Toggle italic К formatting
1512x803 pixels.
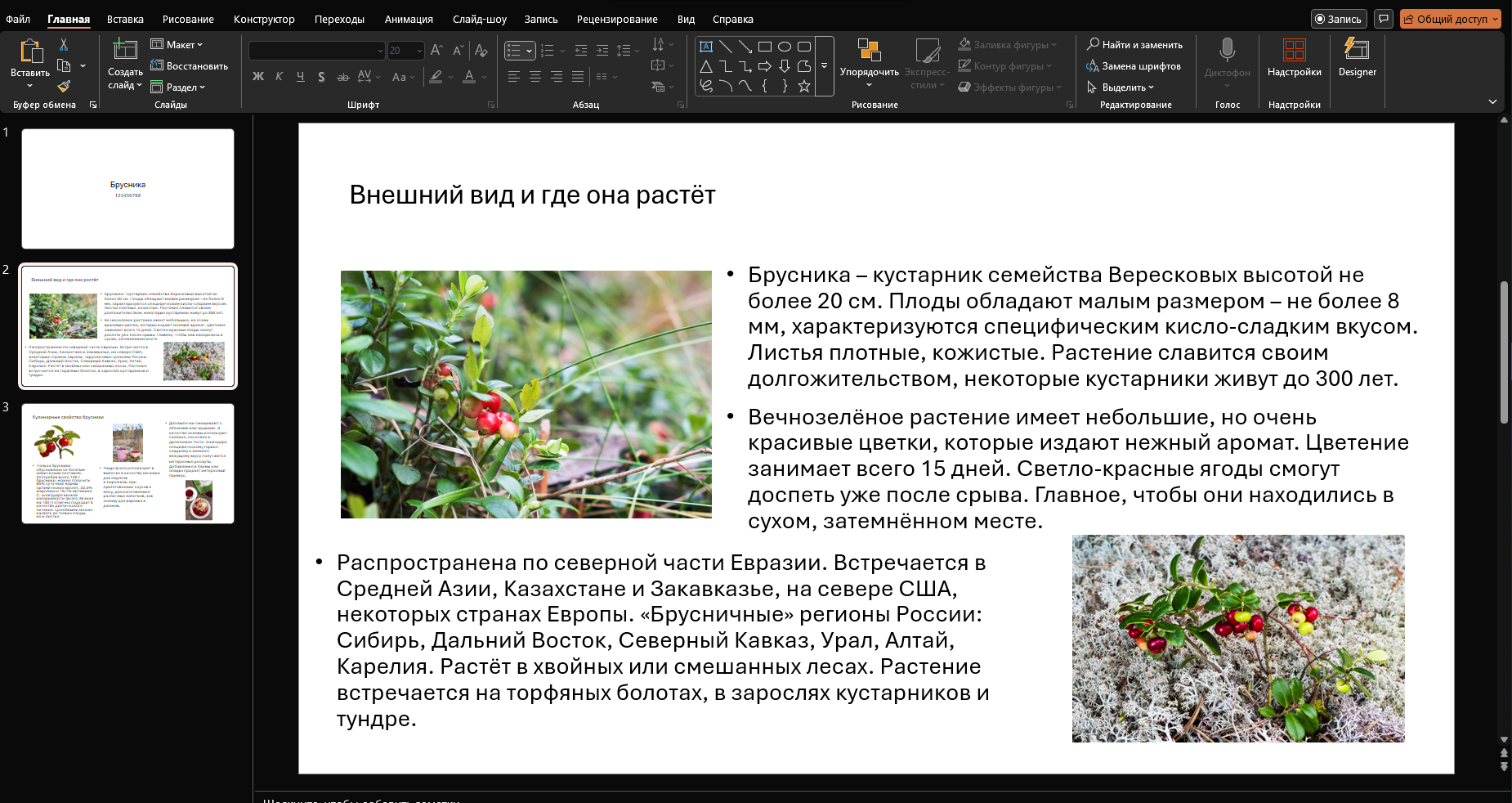pos(280,77)
